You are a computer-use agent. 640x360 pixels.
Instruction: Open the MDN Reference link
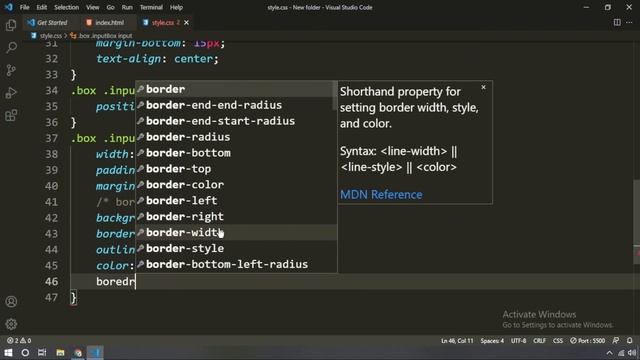pos(381,195)
